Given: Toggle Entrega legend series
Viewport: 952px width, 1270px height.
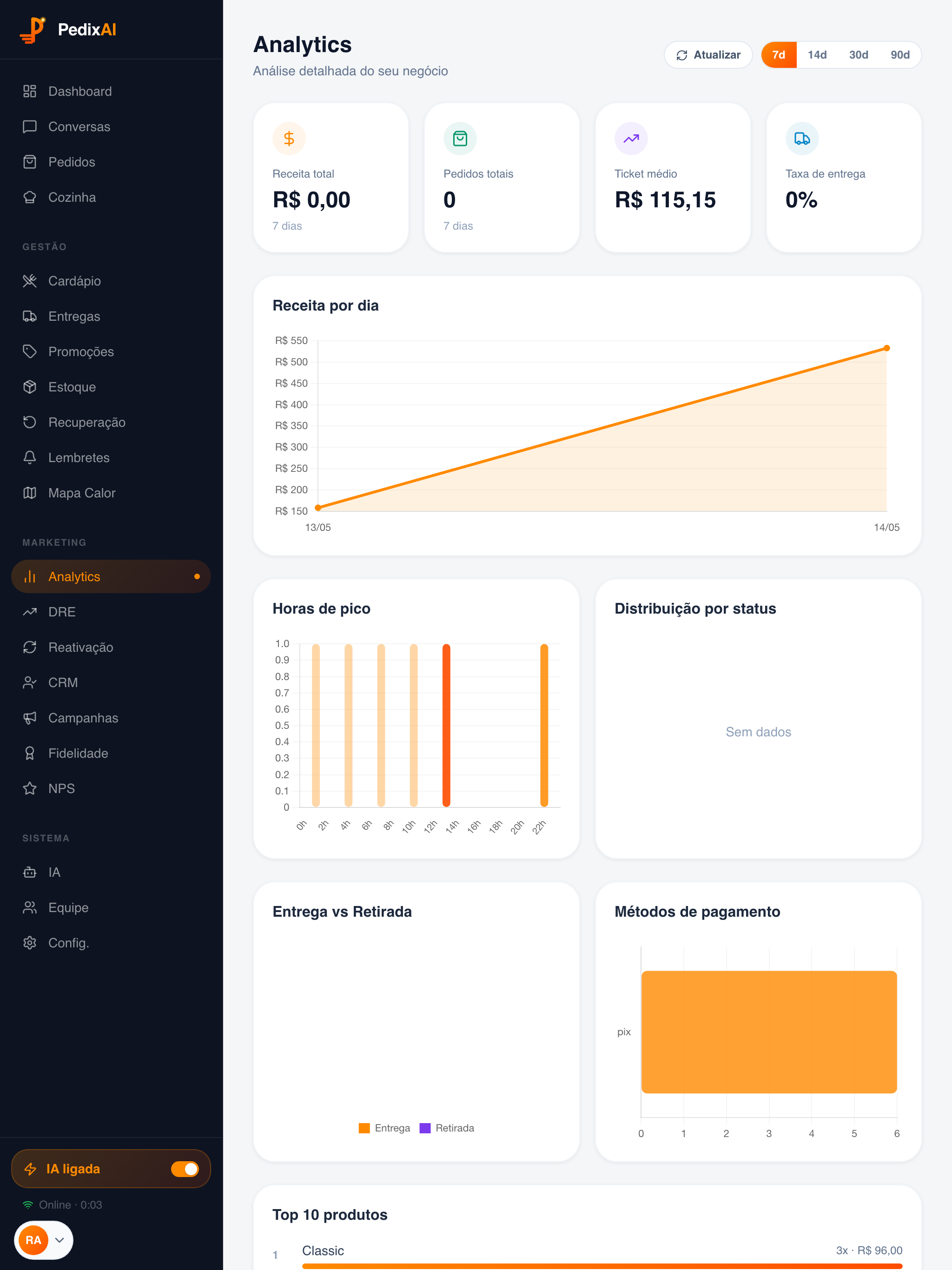Looking at the screenshot, I should point(384,1128).
